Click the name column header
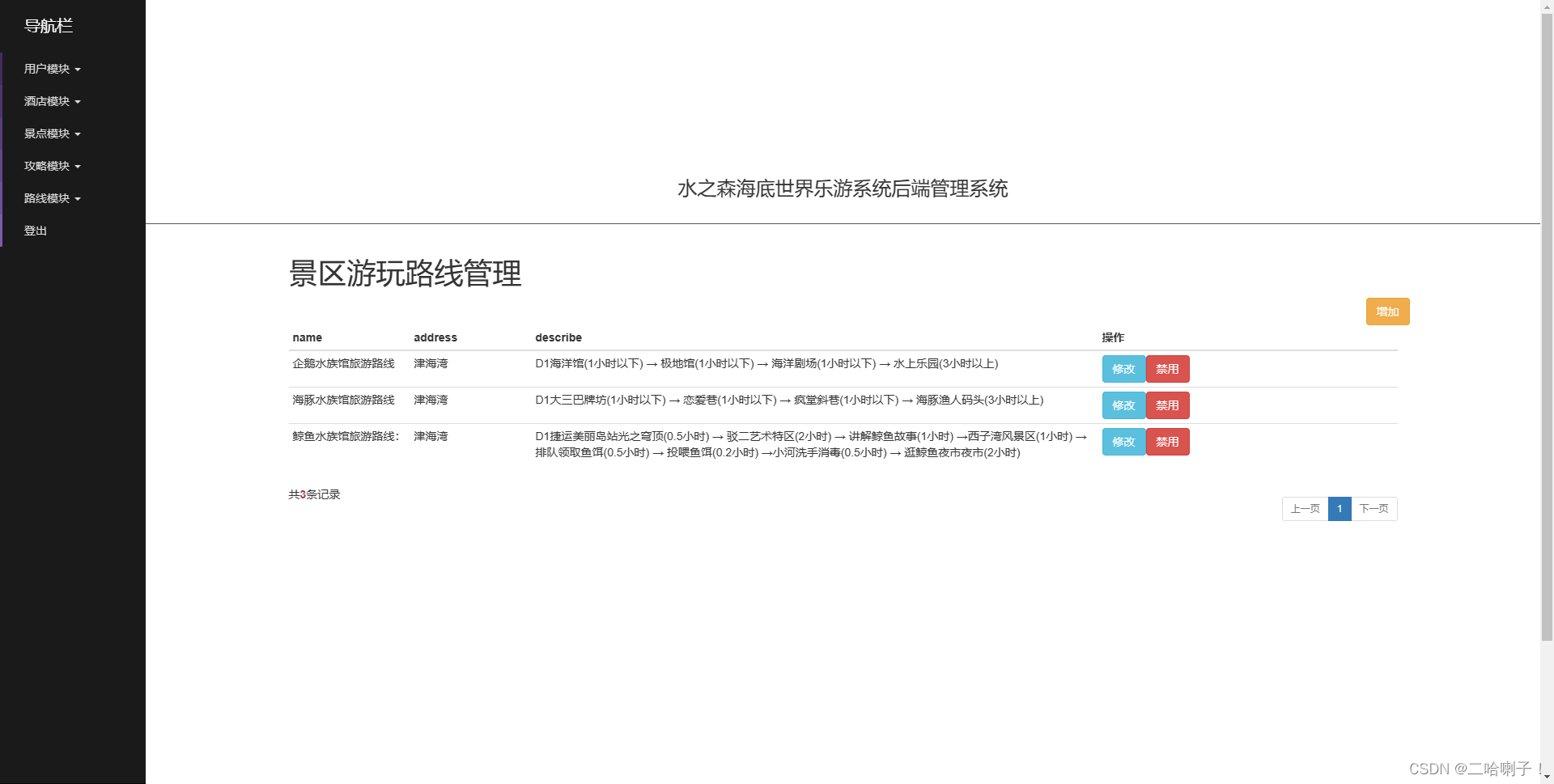1554x784 pixels. point(308,337)
